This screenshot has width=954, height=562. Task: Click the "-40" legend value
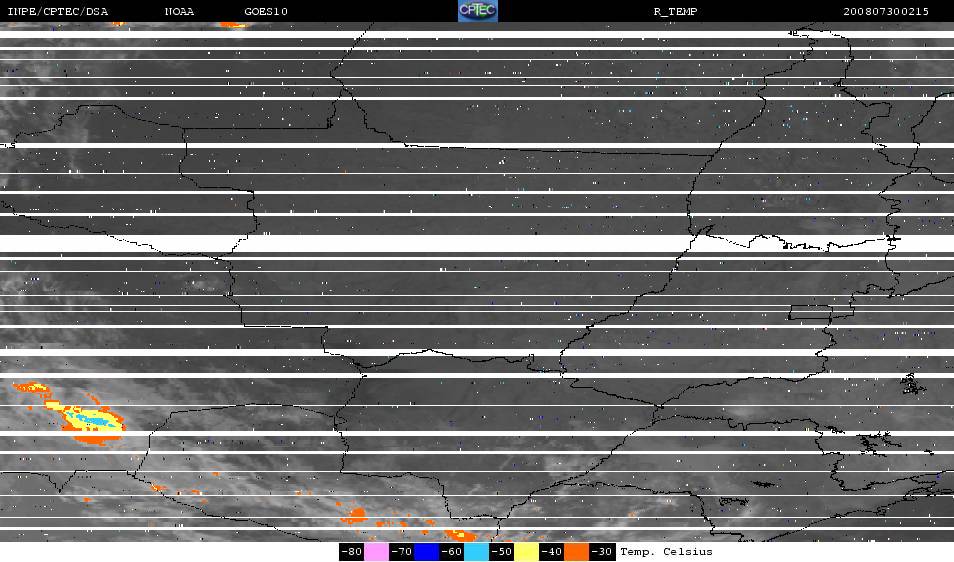[551, 552]
